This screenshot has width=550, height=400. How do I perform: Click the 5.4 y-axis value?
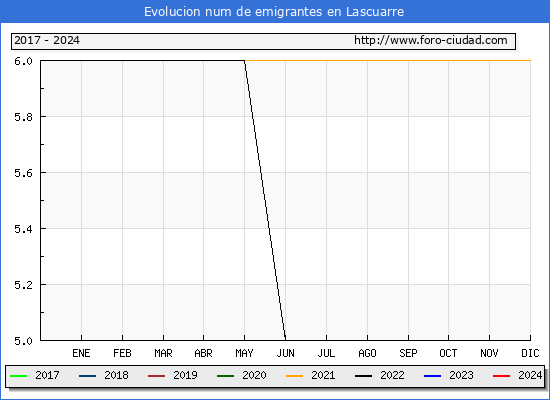tap(23, 229)
